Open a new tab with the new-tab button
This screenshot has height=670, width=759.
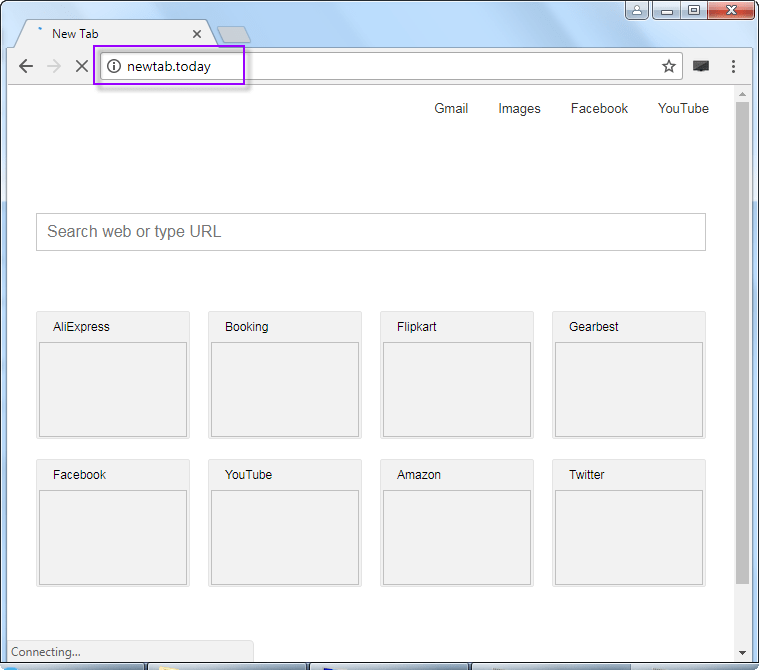tap(234, 35)
